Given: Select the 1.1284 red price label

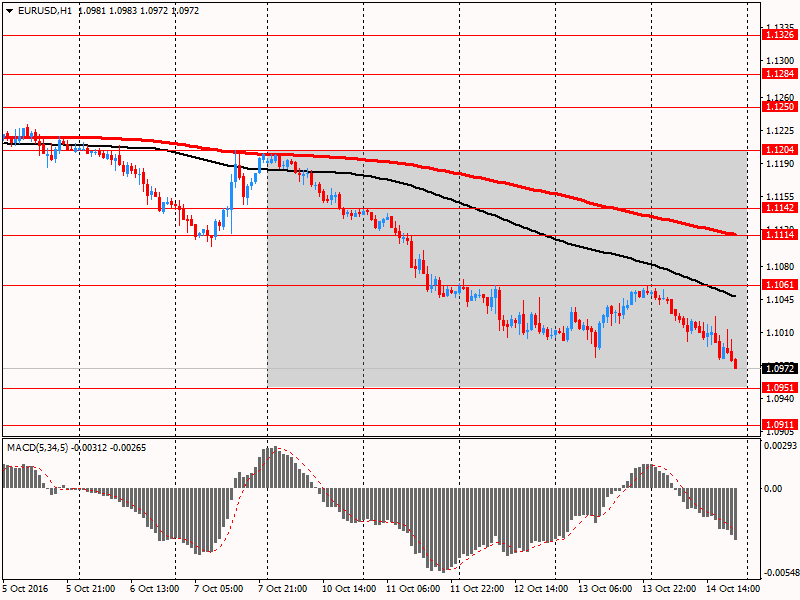Looking at the screenshot, I should click(x=779, y=74).
